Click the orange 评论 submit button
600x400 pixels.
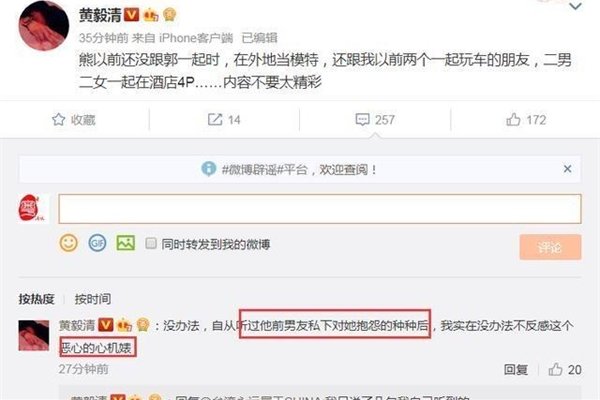pos(550,247)
